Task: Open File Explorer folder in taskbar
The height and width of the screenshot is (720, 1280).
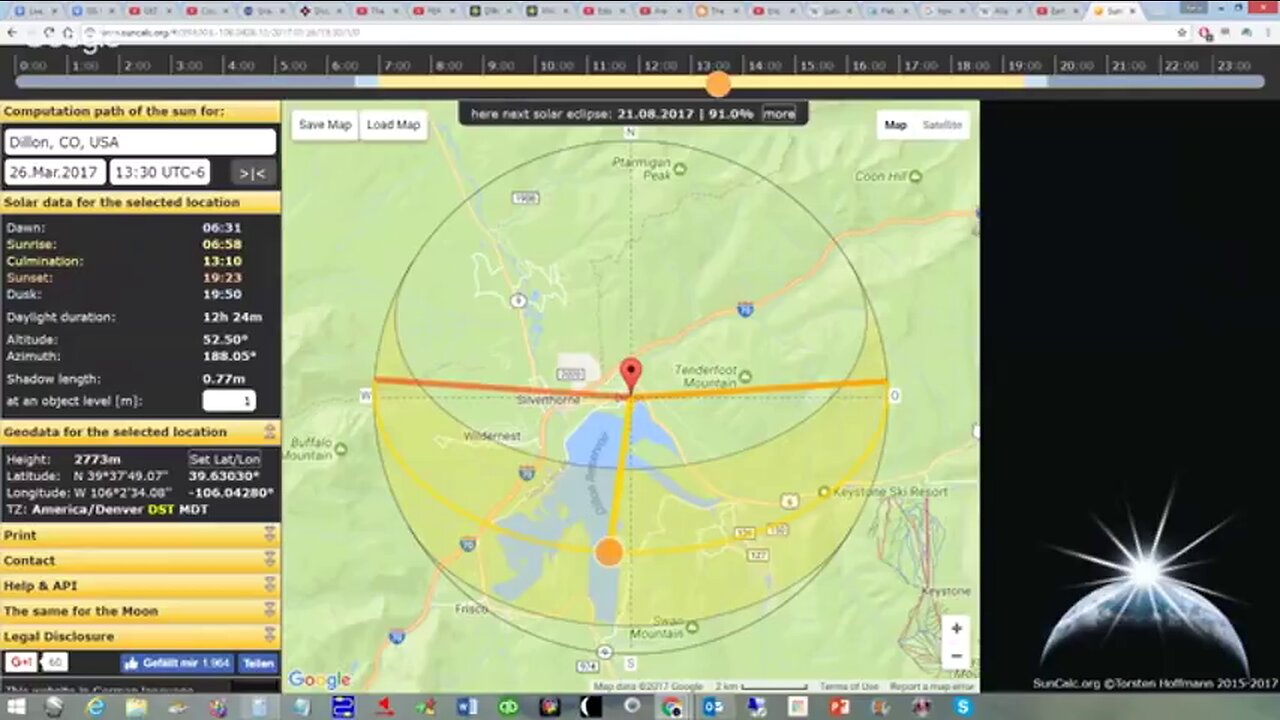Action: (136, 707)
